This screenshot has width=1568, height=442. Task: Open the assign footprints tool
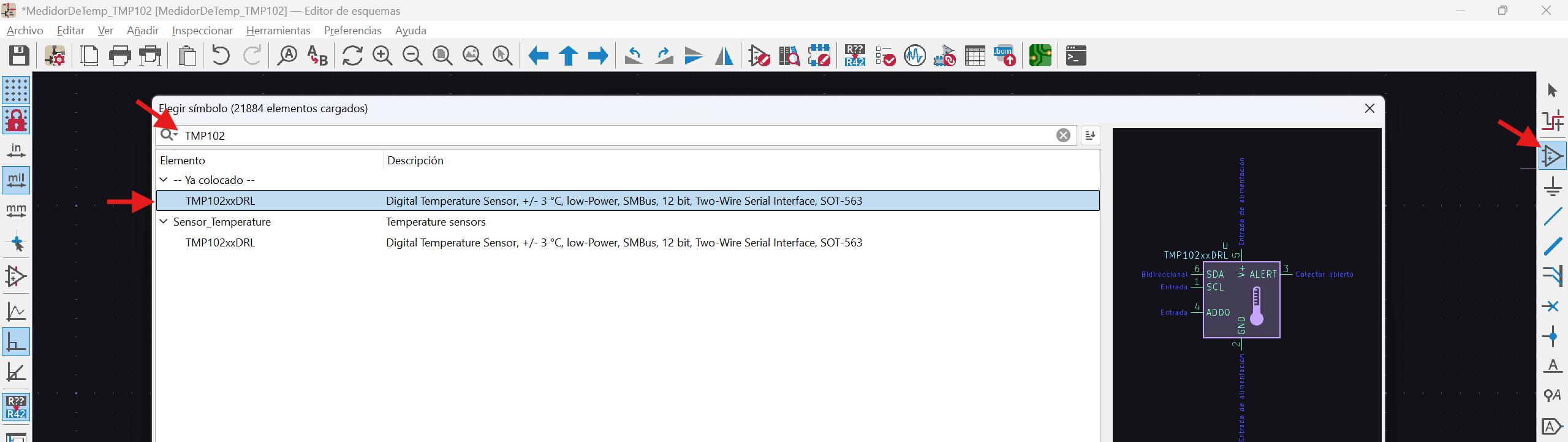945,56
